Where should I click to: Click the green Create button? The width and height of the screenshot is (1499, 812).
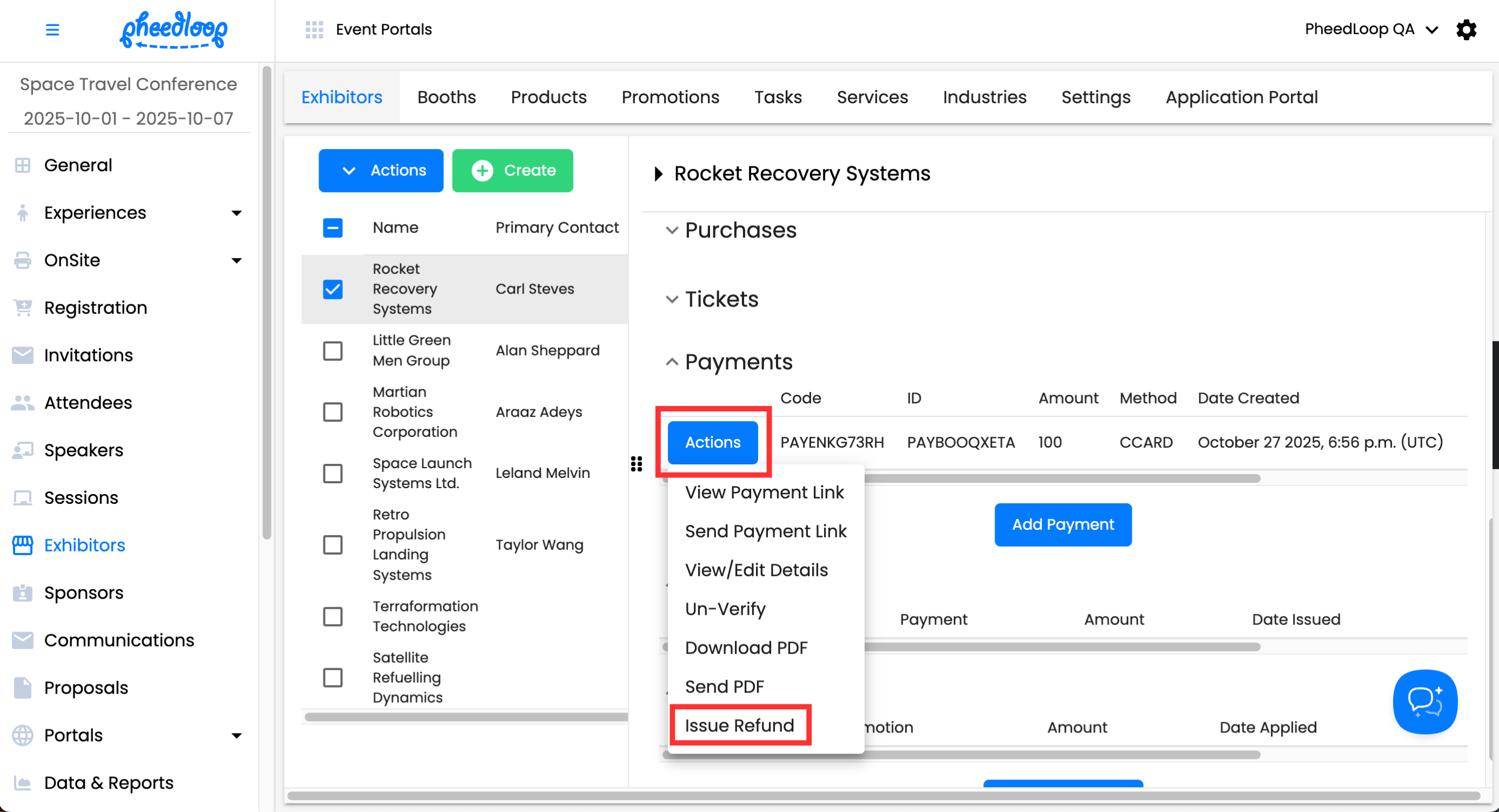click(x=512, y=170)
